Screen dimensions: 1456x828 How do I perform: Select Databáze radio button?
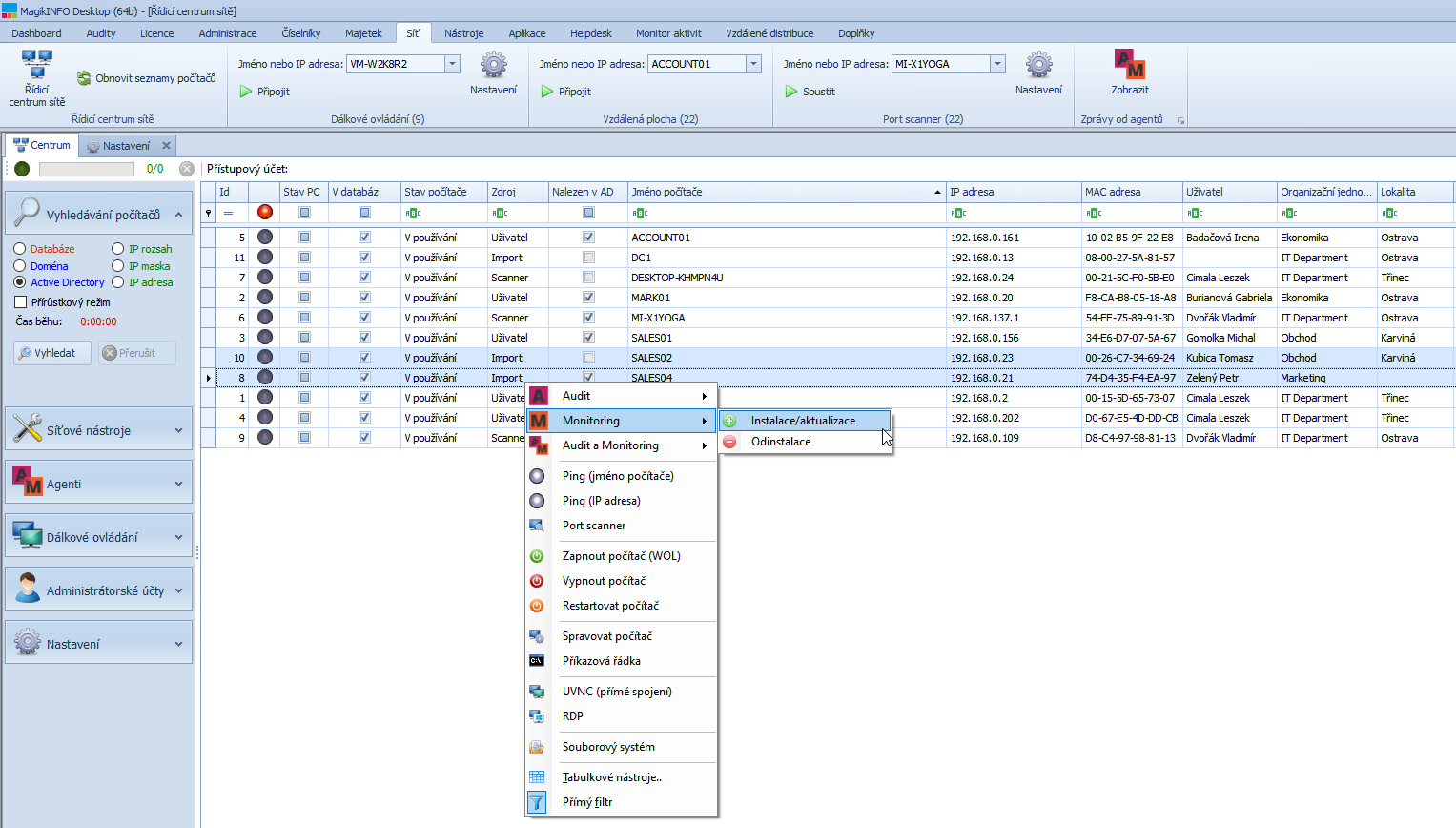click(x=20, y=249)
